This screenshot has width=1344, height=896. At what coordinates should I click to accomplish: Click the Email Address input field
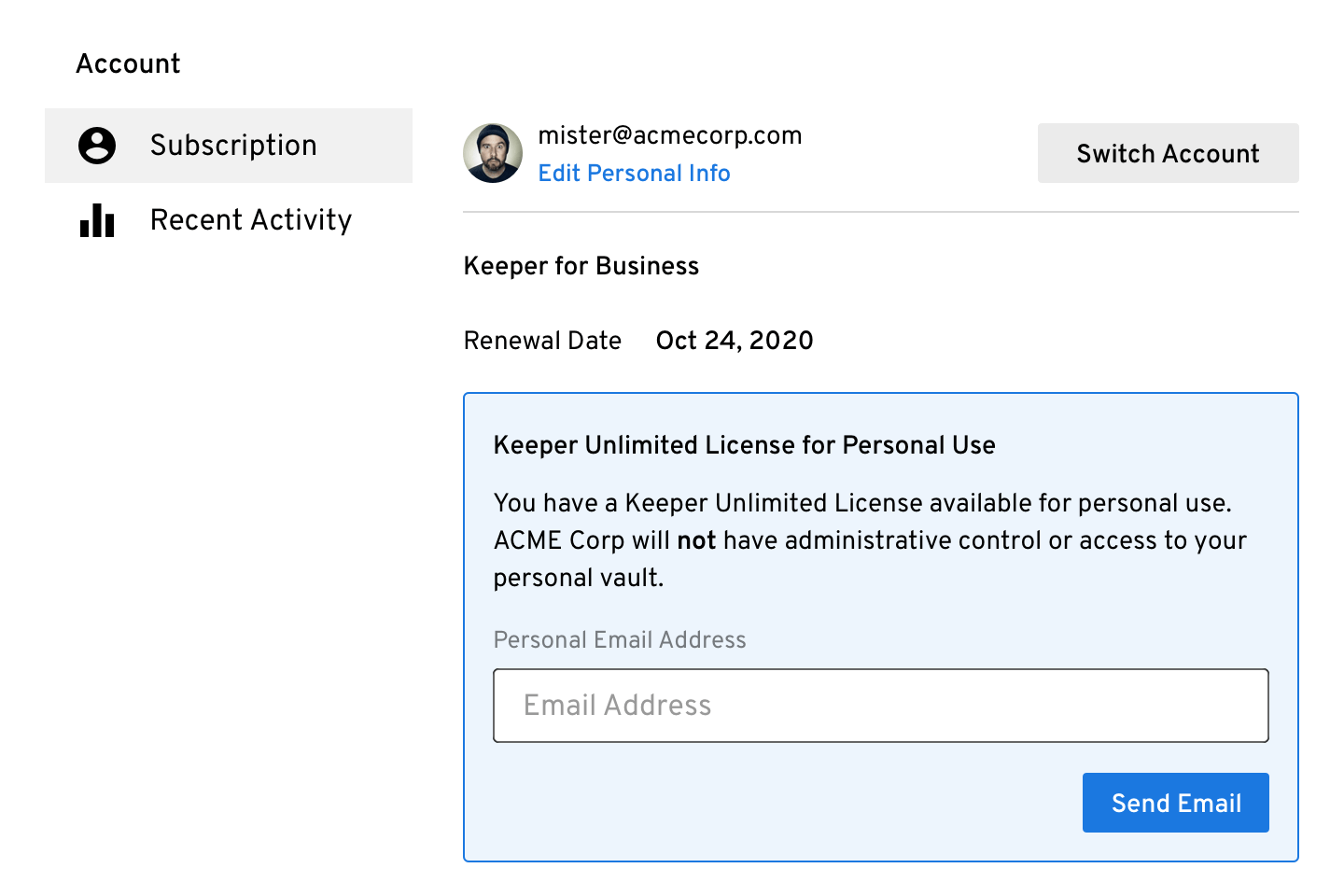click(880, 706)
